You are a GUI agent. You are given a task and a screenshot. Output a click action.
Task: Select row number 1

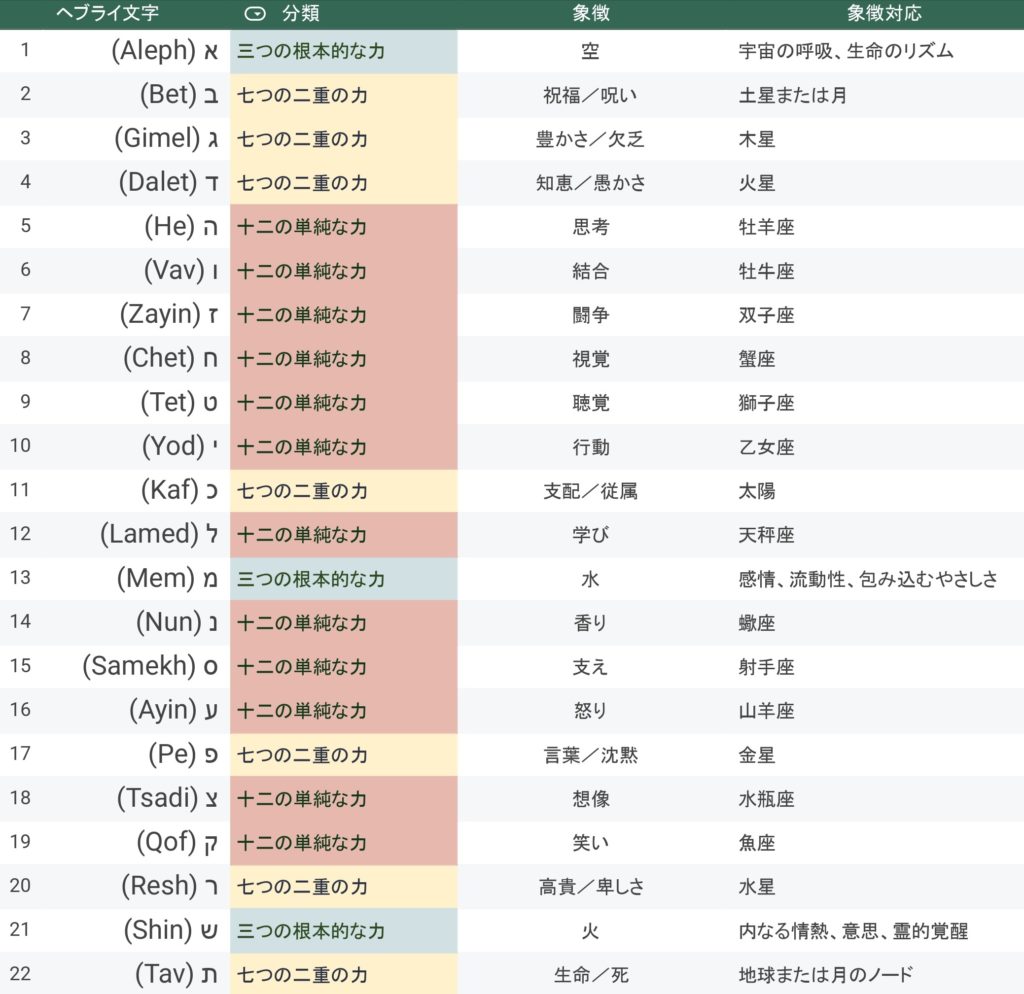pos(25,51)
